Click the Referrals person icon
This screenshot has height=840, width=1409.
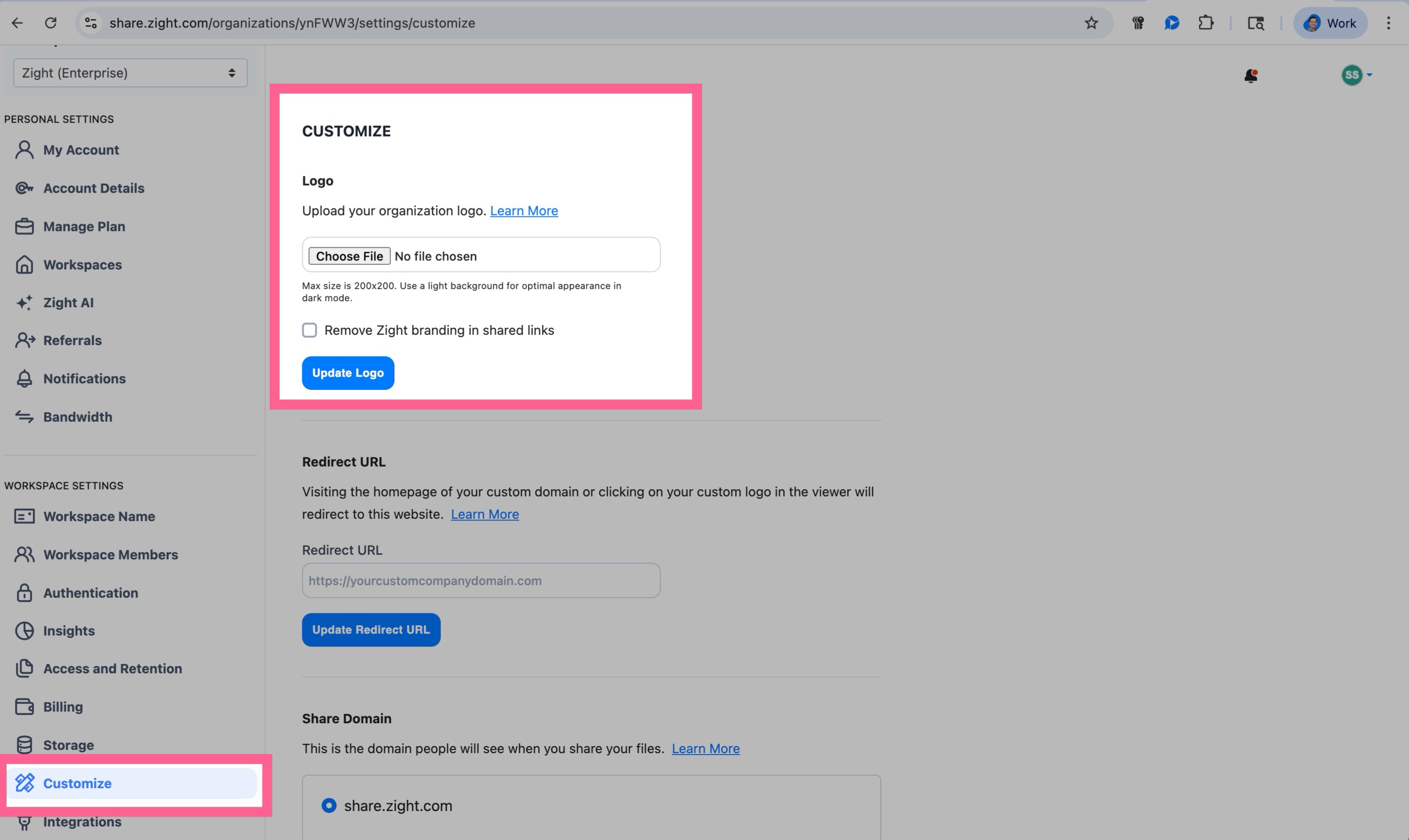point(24,340)
